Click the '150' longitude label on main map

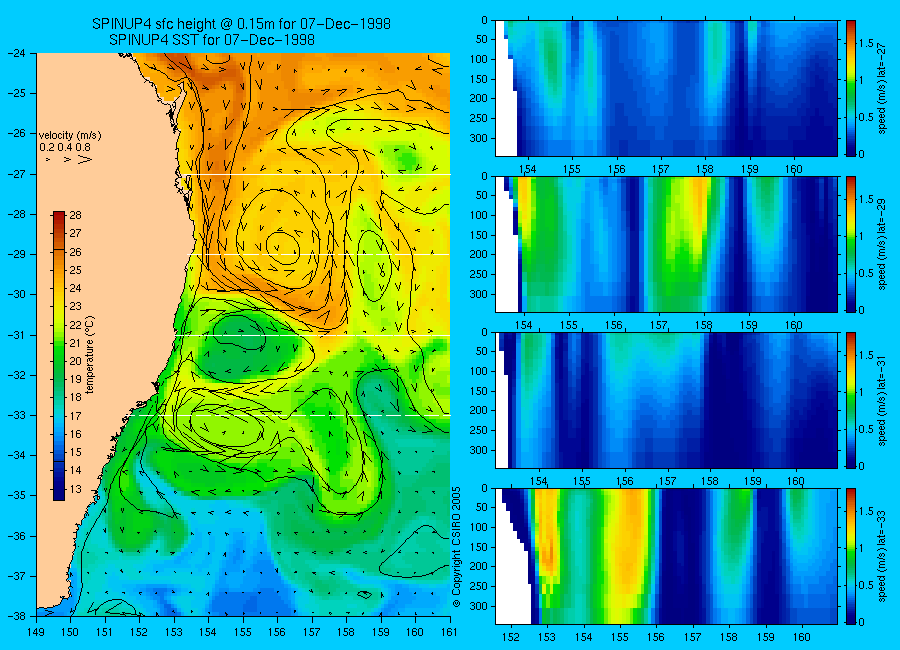(x=70, y=632)
